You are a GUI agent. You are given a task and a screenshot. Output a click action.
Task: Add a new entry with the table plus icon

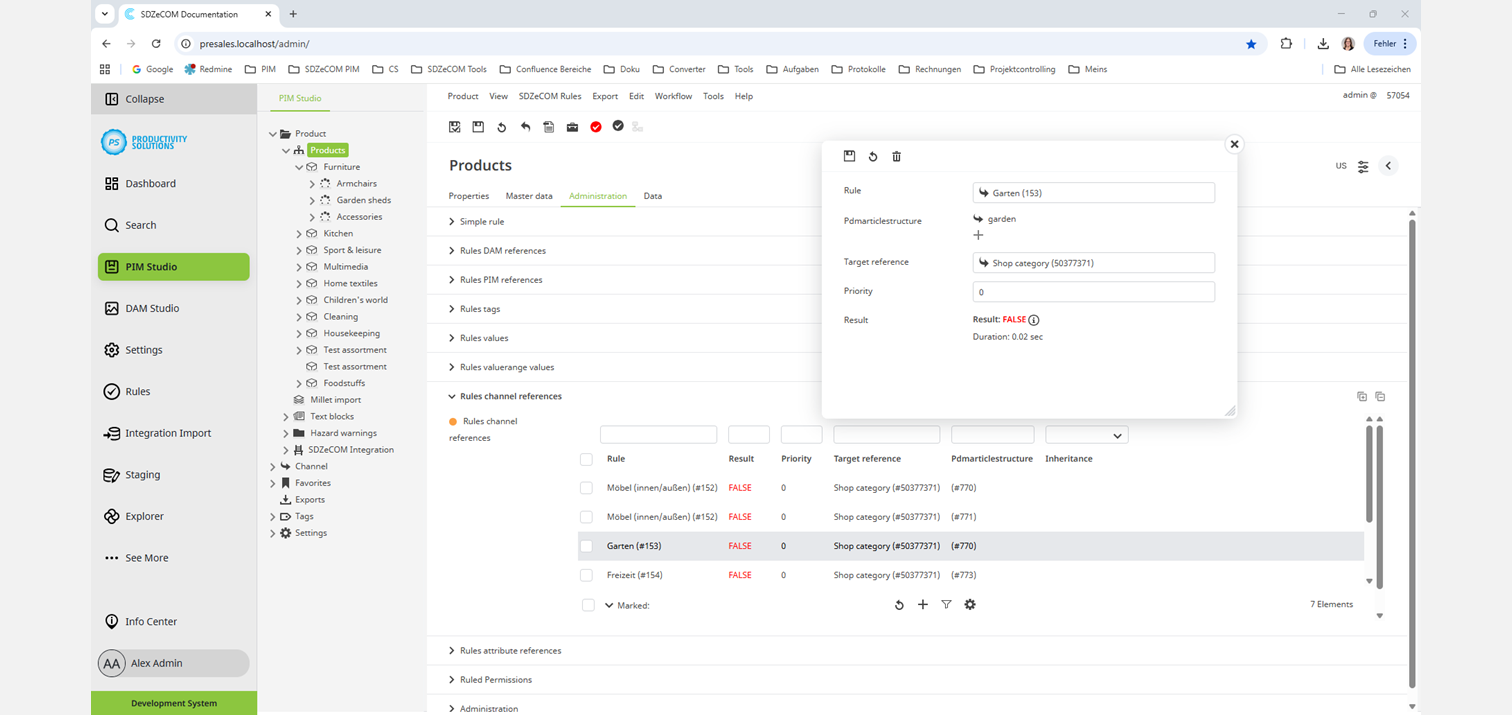click(x=923, y=605)
